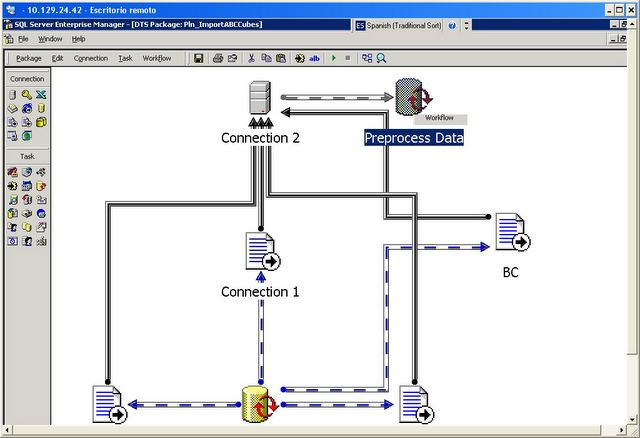
Task: Click the 'Connection 2' label
Action: point(260,138)
